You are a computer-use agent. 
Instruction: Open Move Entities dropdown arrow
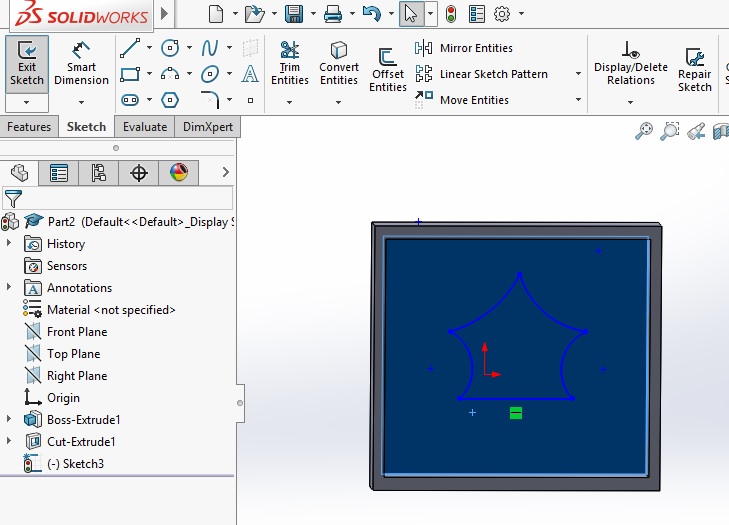click(578, 100)
